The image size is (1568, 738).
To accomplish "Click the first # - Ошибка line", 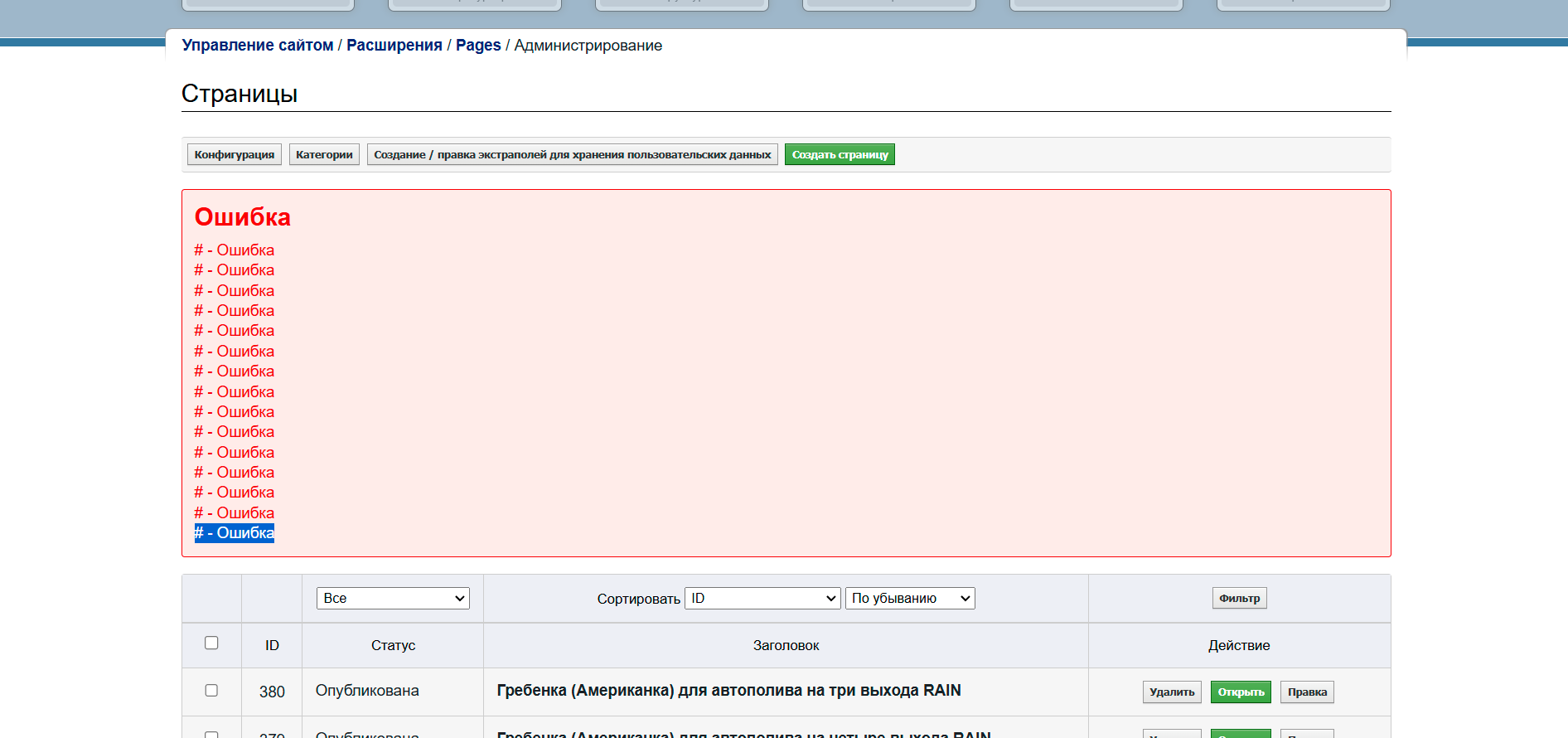I will (x=235, y=250).
